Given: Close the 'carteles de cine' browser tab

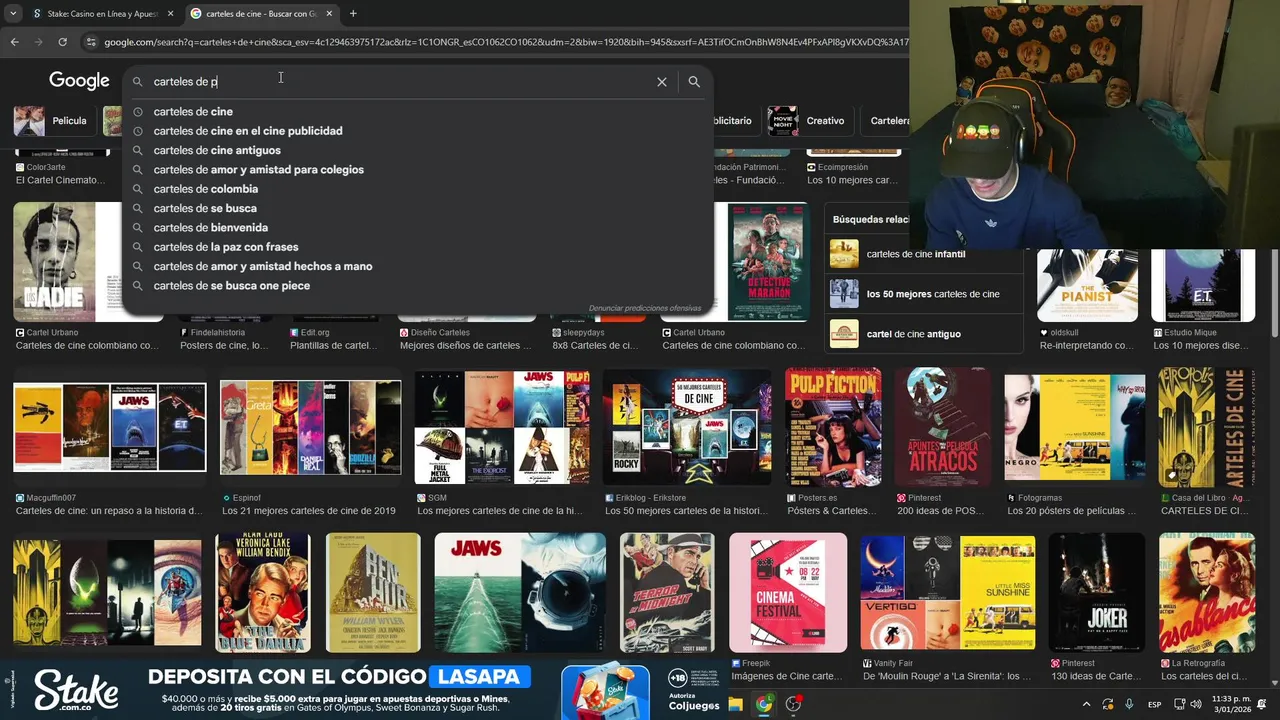Looking at the screenshot, I should tap(329, 13).
